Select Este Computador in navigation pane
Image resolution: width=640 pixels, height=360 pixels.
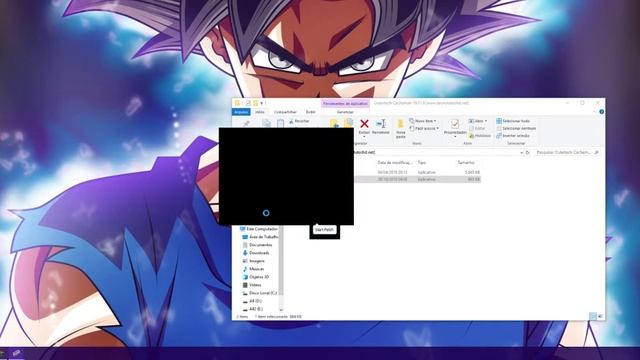coord(259,229)
